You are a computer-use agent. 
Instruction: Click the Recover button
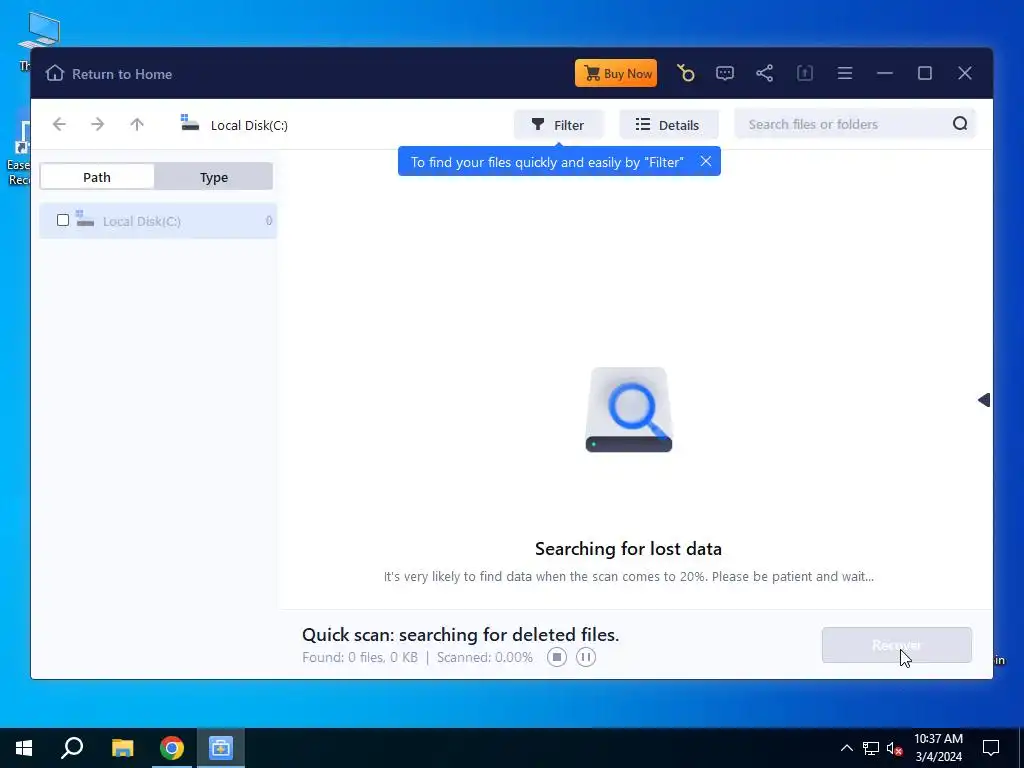coord(897,645)
